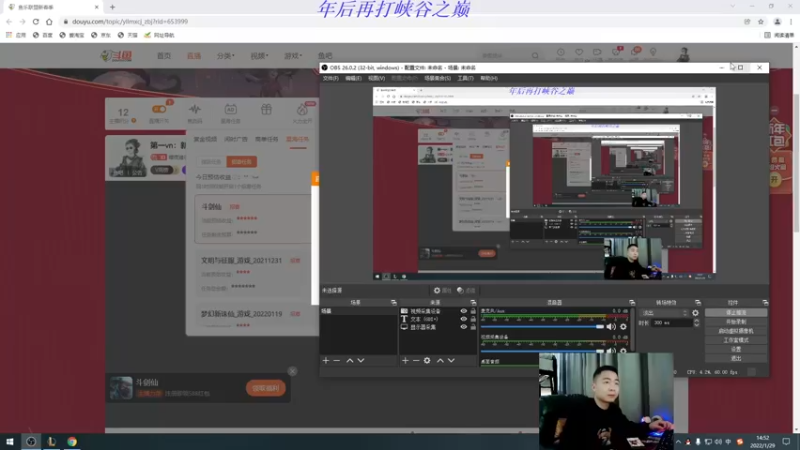Expand the Douyu category dropdown in the nav bar
Screen dimensions: 800x450
(x=226, y=56)
